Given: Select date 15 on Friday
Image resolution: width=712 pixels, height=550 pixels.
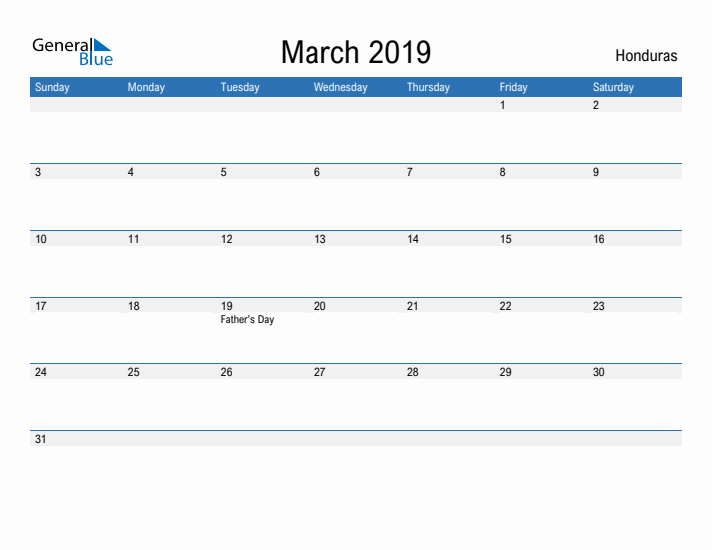Looking at the screenshot, I should pos(505,239).
